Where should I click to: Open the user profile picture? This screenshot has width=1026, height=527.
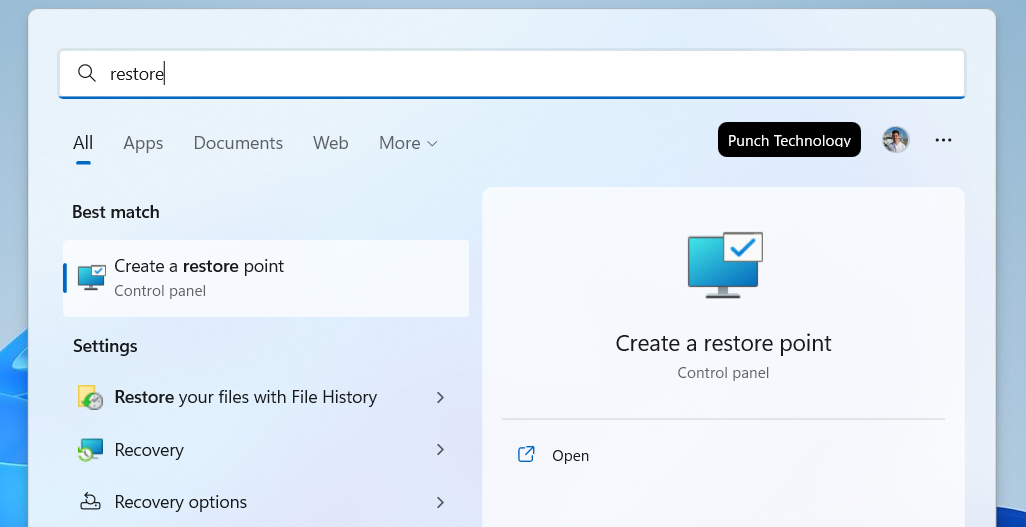[x=896, y=139]
